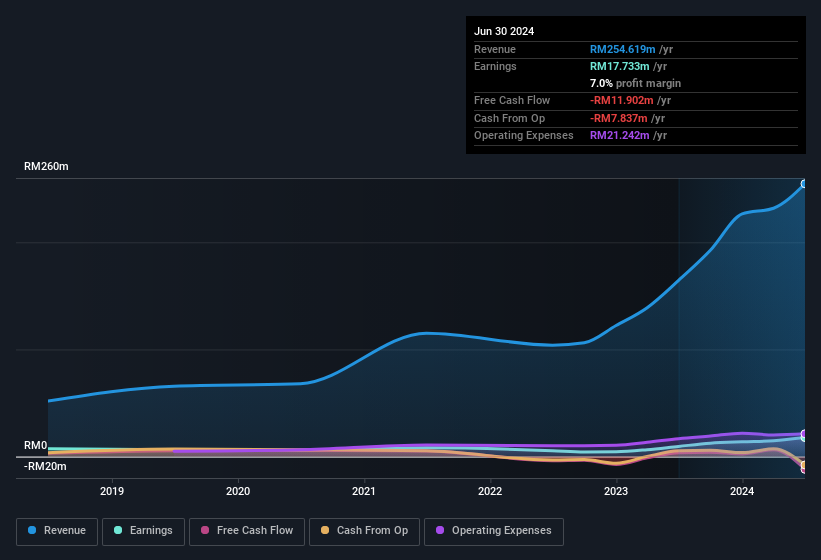Click the 2024 x-axis label
Image resolution: width=821 pixels, height=560 pixels.
pyautogui.click(x=742, y=491)
